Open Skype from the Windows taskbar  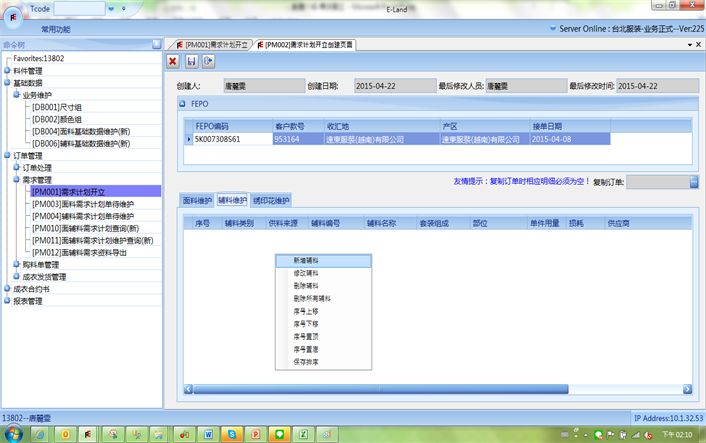click(232, 434)
